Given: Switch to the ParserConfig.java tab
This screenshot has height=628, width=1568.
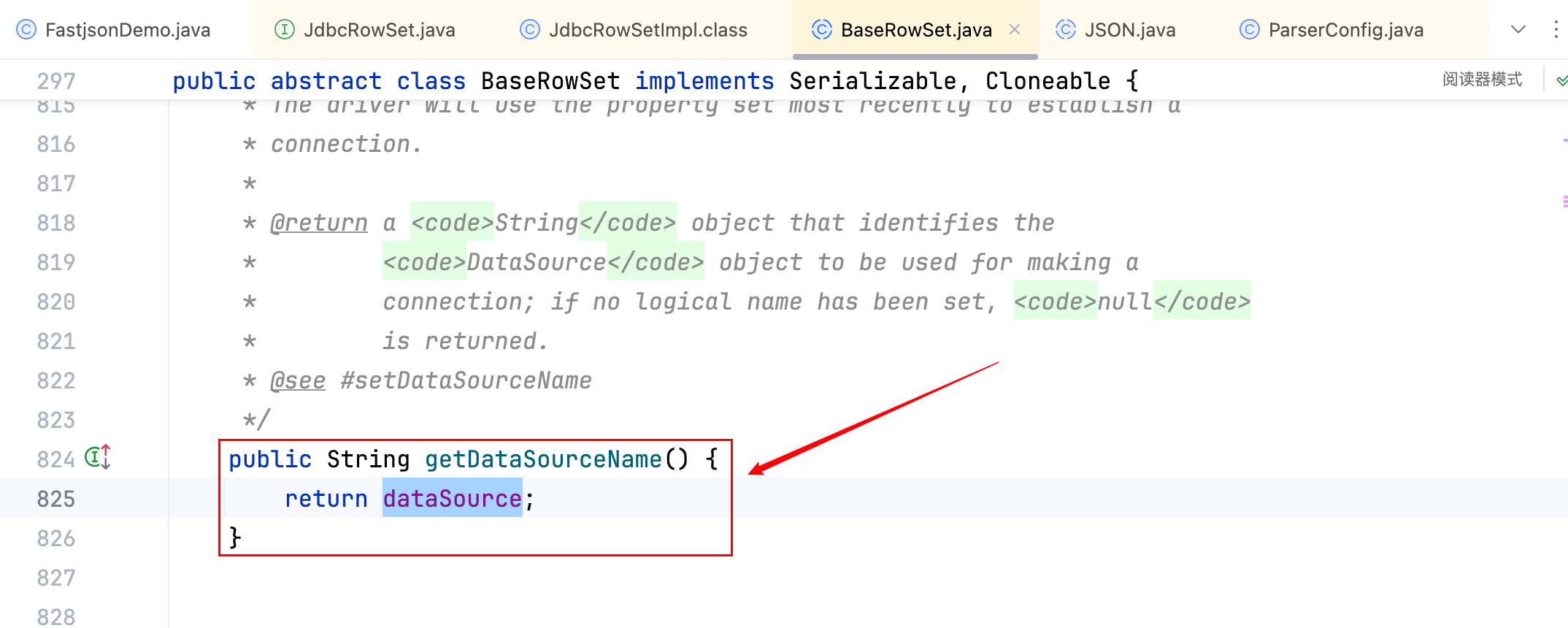Looking at the screenshot, I should (x=1345, y=30).
